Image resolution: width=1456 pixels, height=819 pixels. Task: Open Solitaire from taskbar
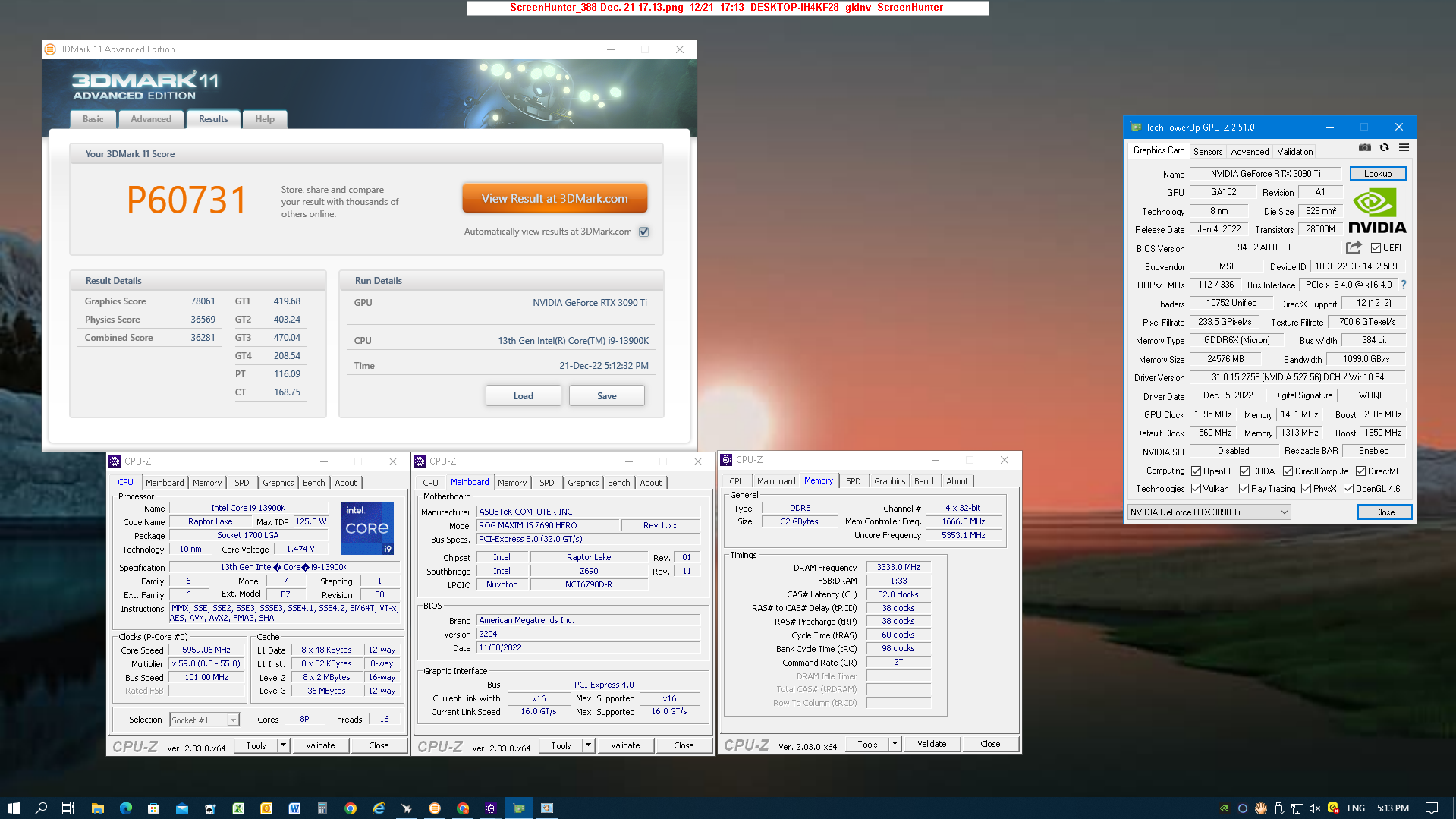coord(209,808)
